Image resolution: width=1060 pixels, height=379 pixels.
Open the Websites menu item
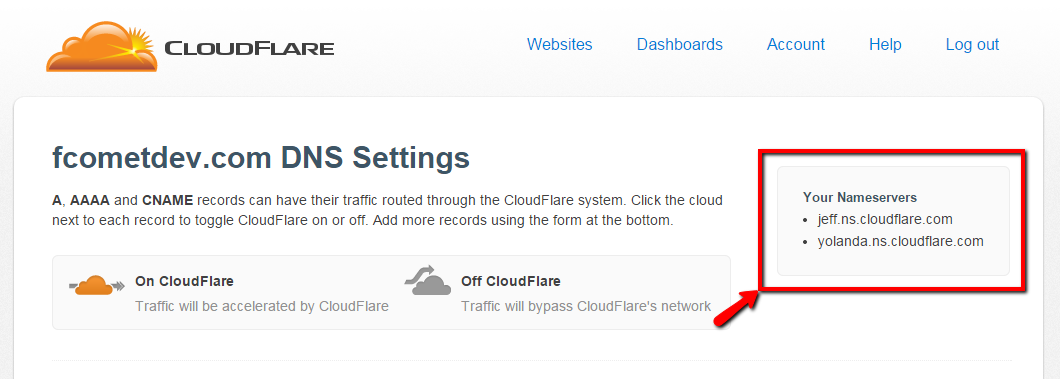pyautogui.click(x=560, y=45)
